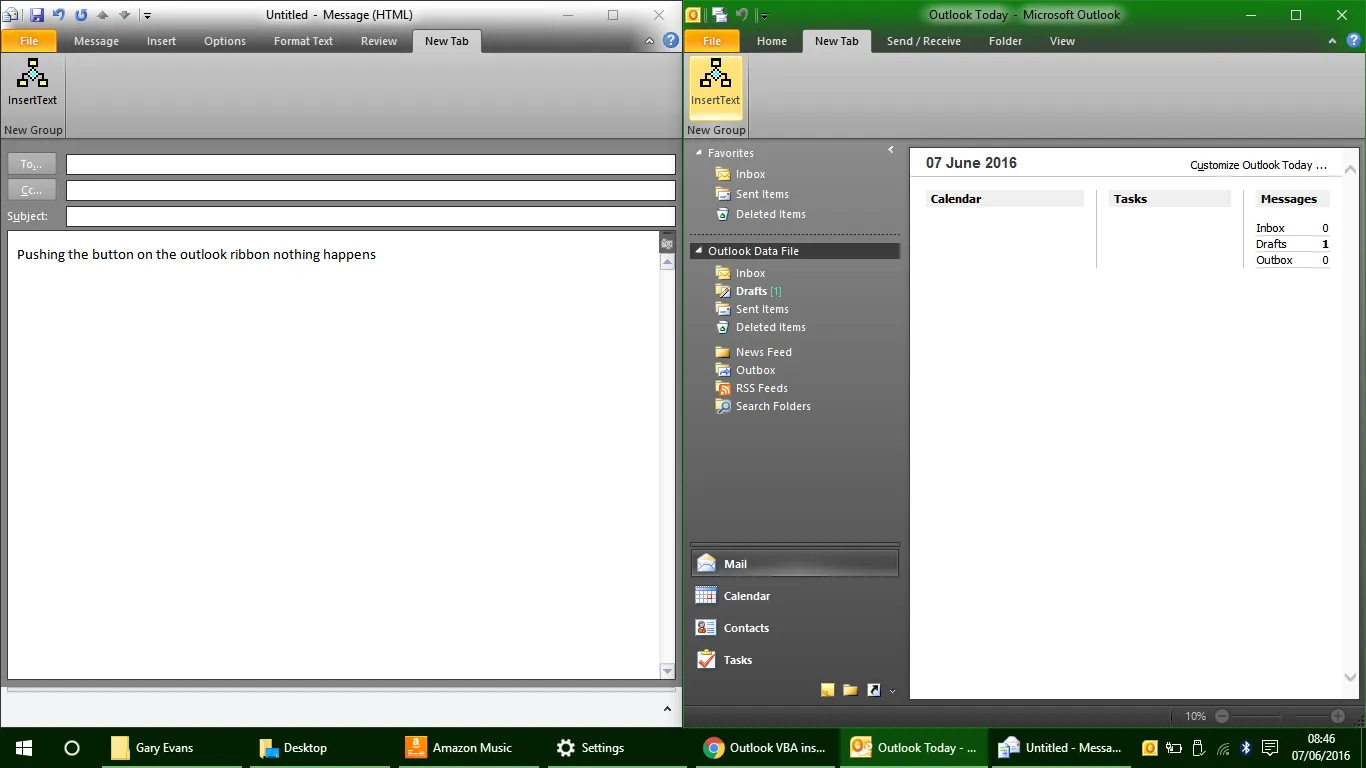Open Amazon Music from the taskbar
This screenshot has width=1366, height=768.
click(x=461, y=748)
